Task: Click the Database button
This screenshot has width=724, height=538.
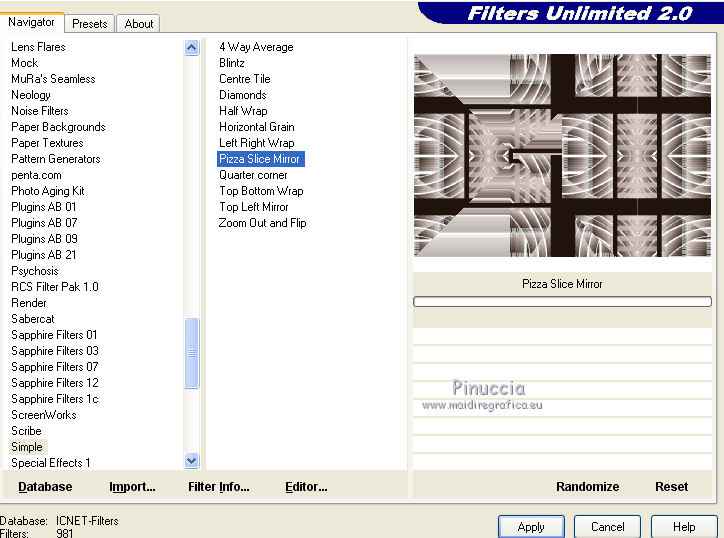Action: tap(45, 487)
